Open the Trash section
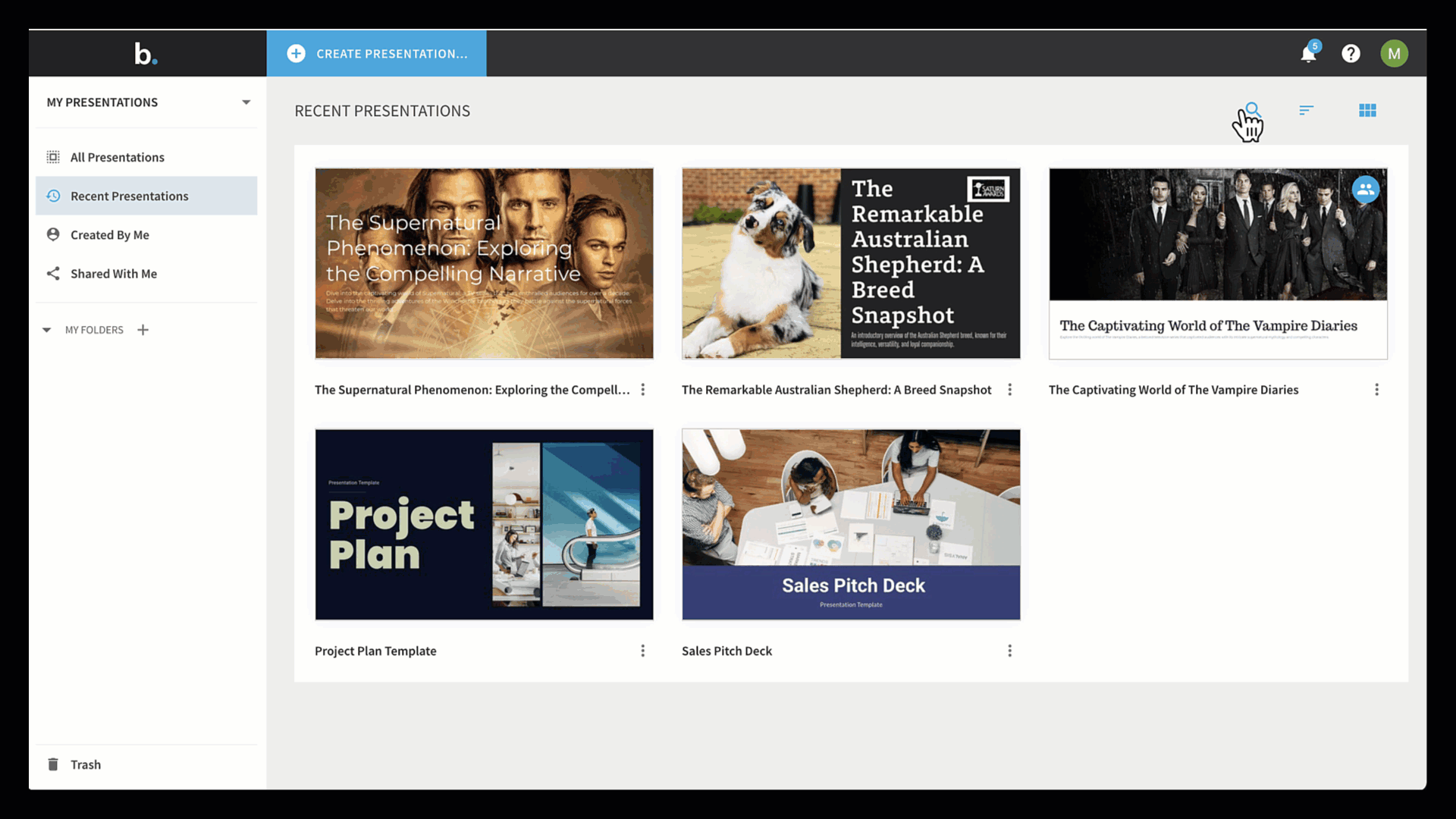The width and height of the screenshot is (1456, 819). point(146,764)
